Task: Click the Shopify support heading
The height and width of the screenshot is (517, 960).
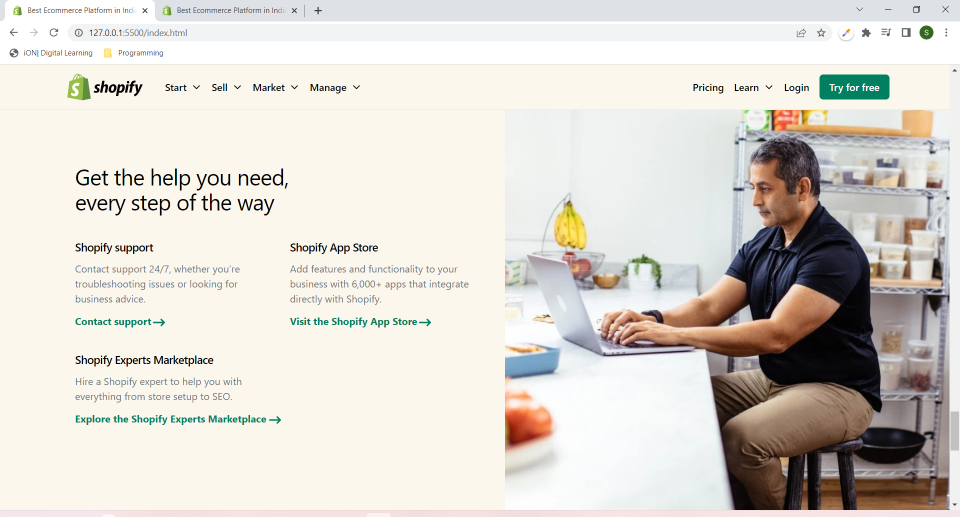Action: coord(114,247)
